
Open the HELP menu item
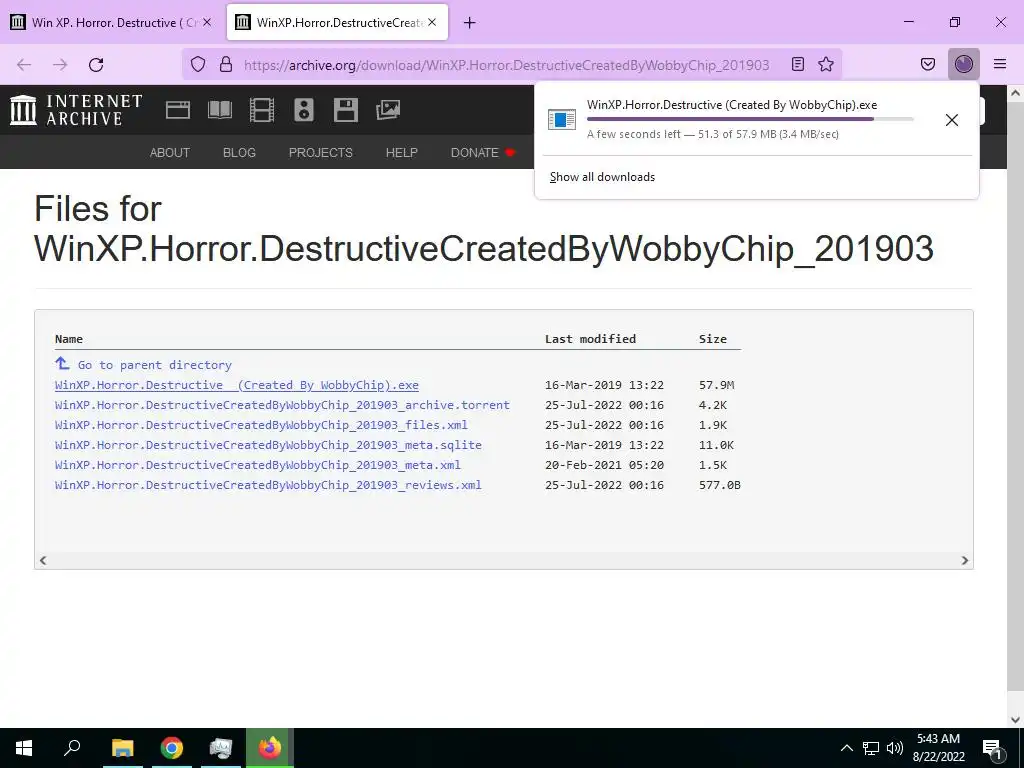[x=402, y=152]
